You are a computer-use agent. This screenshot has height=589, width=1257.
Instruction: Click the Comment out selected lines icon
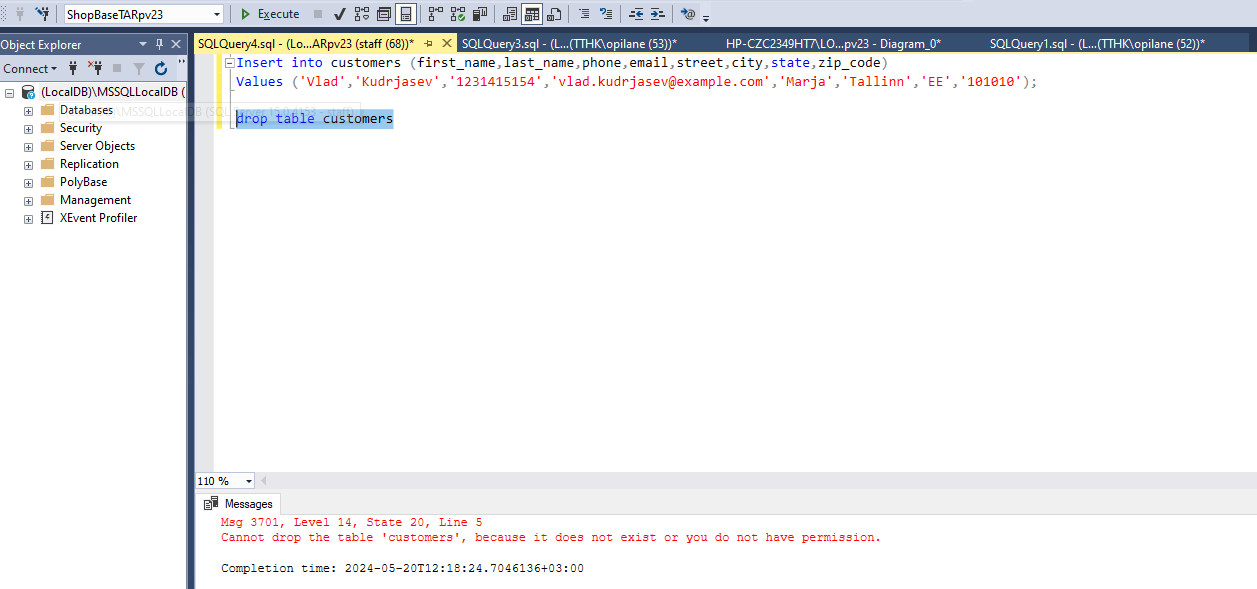[x=584, y=14]
